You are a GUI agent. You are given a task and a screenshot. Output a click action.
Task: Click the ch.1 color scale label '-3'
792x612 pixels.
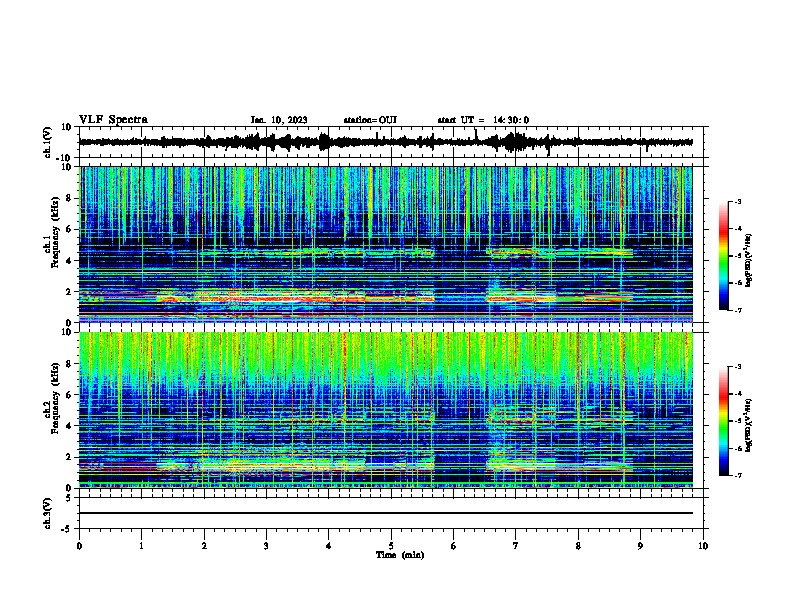point(737,201)
